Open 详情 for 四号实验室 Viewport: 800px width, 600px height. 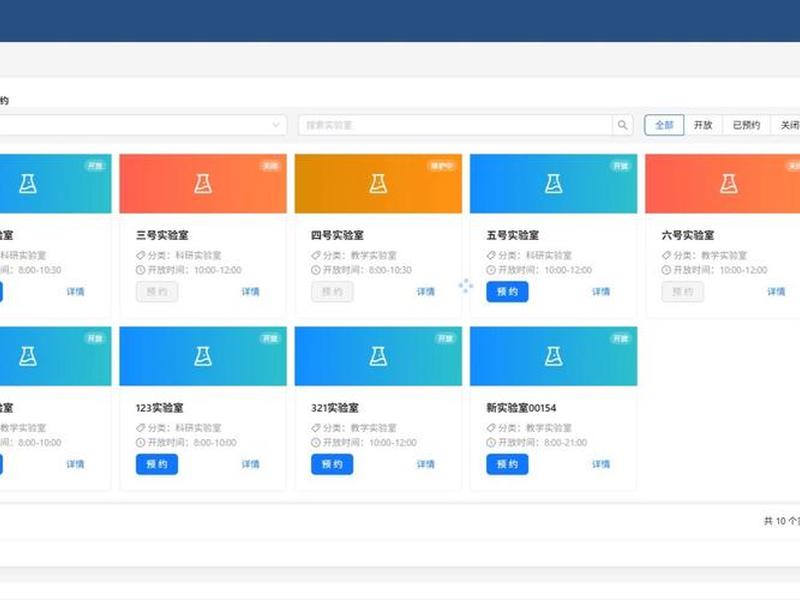(x=426, y=292)
